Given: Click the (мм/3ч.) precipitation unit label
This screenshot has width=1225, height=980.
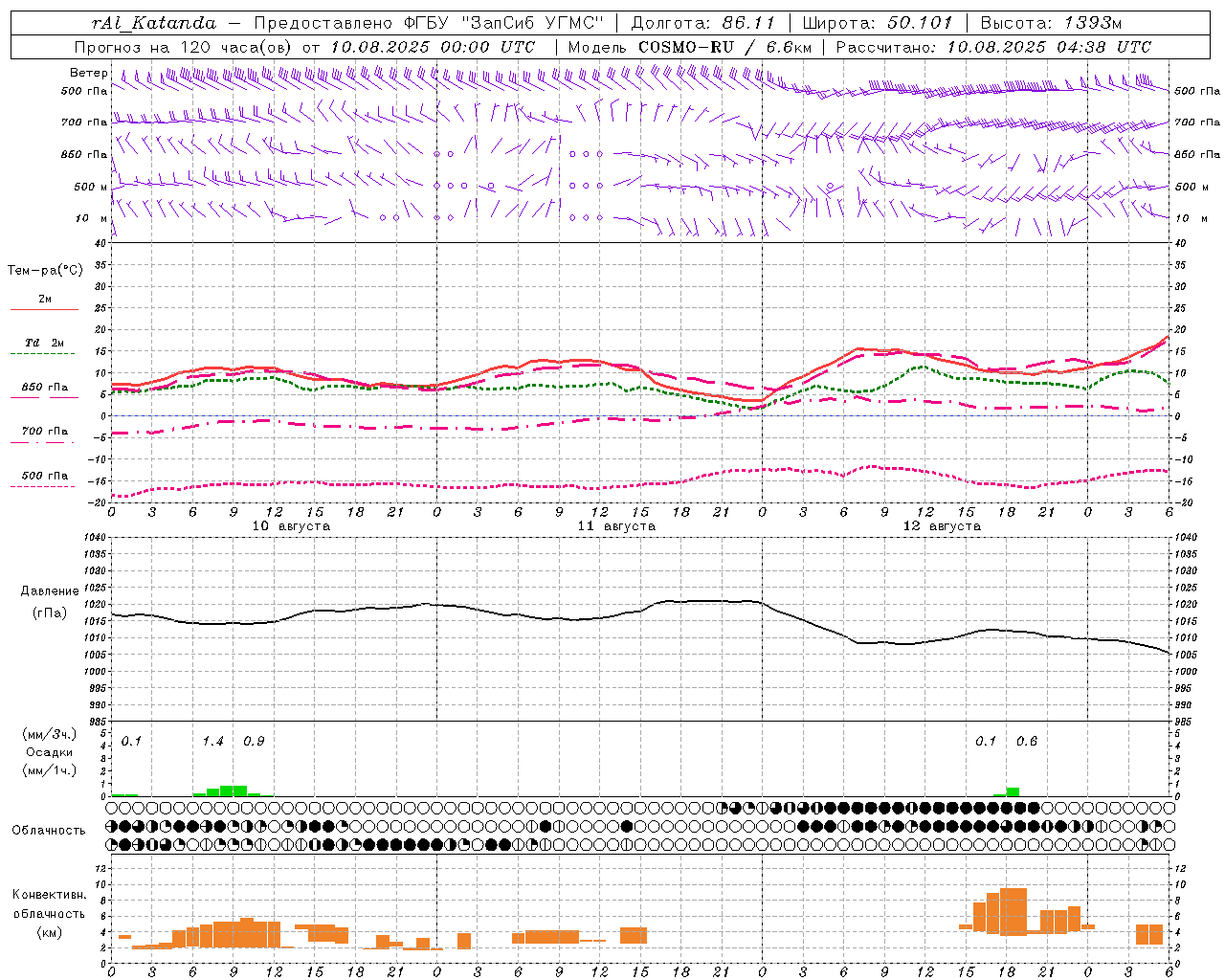Looking at the screenshot, I should [50, 735].
